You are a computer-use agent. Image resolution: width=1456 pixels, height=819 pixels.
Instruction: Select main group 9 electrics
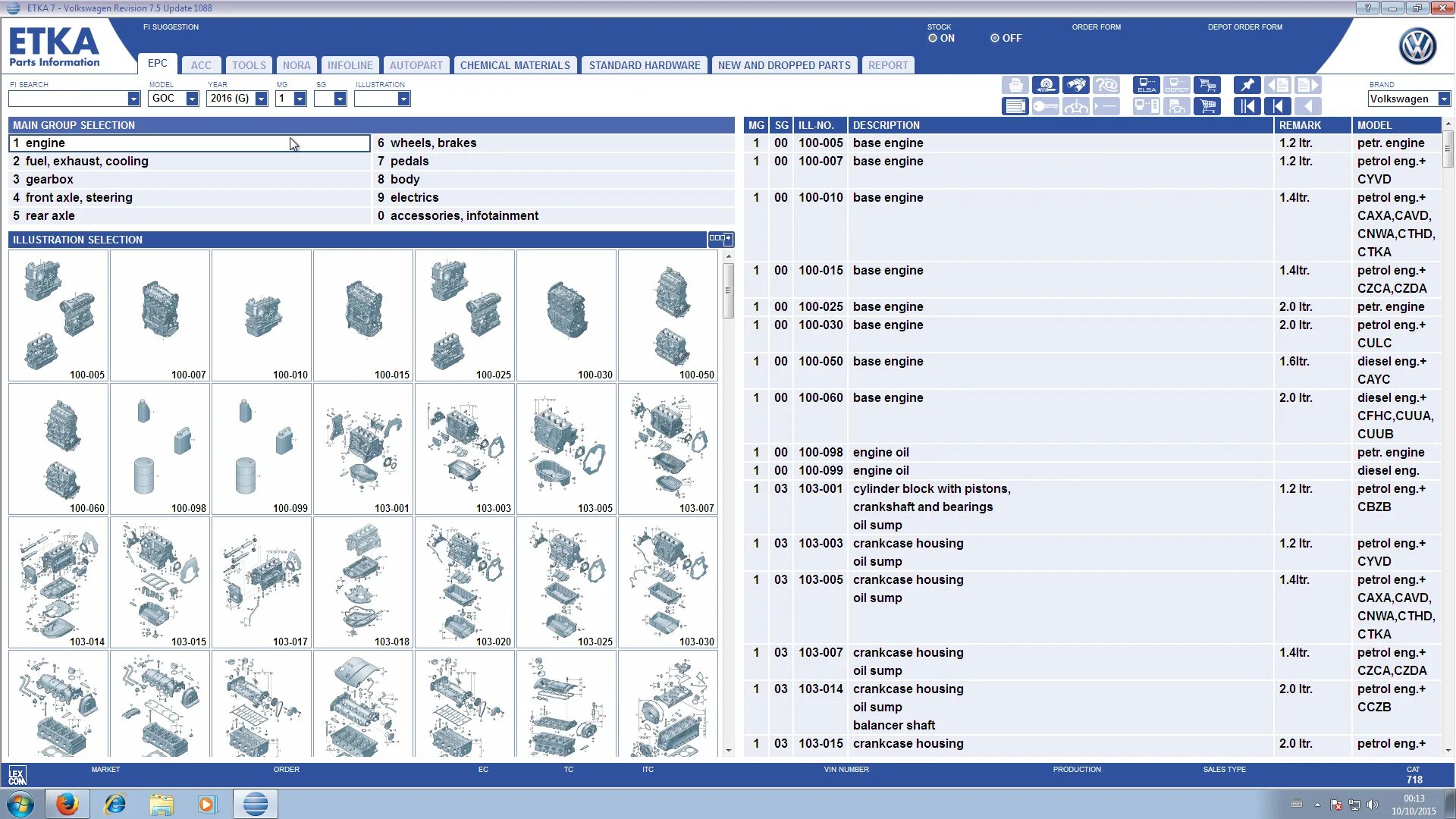[554, 197]
